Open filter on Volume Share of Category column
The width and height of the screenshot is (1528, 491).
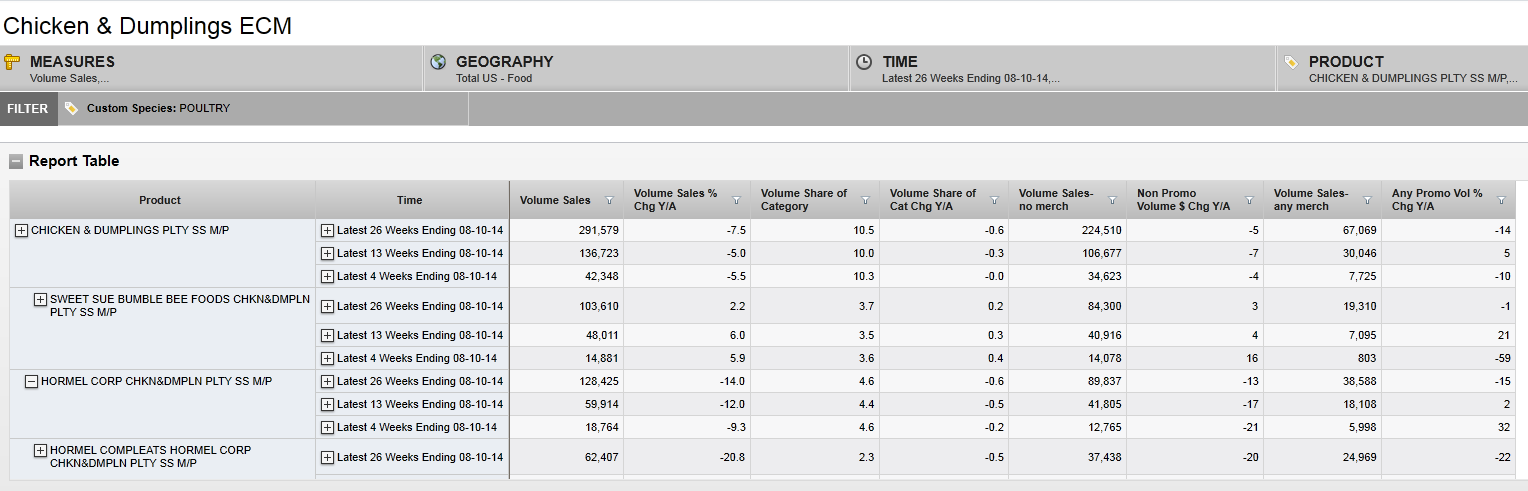[x=865, y=200]
